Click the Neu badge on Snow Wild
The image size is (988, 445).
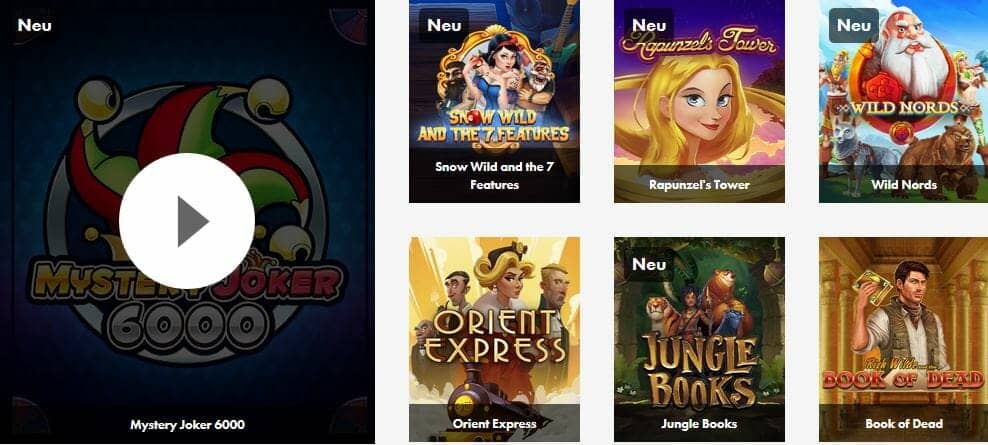tap(444, 25)
